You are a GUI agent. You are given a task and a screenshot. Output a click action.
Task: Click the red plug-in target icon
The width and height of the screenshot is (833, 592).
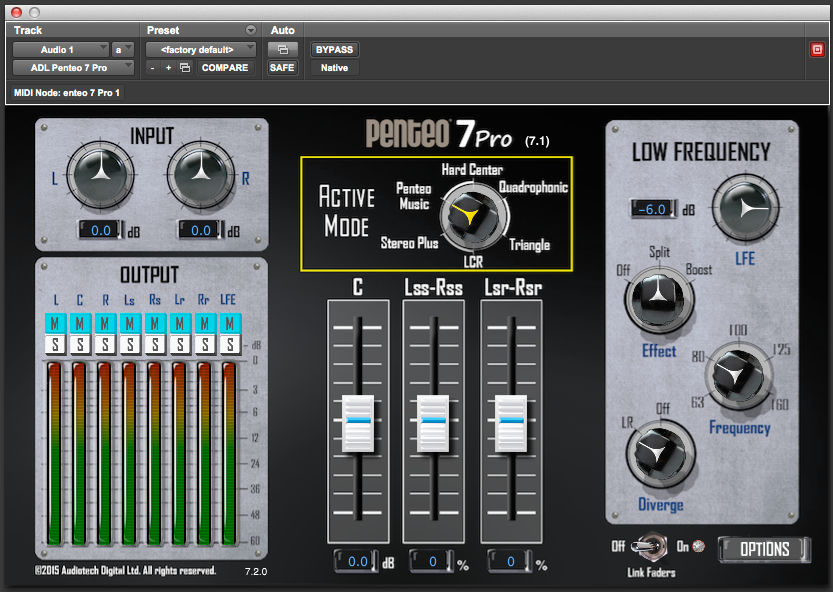coord(817,49)
